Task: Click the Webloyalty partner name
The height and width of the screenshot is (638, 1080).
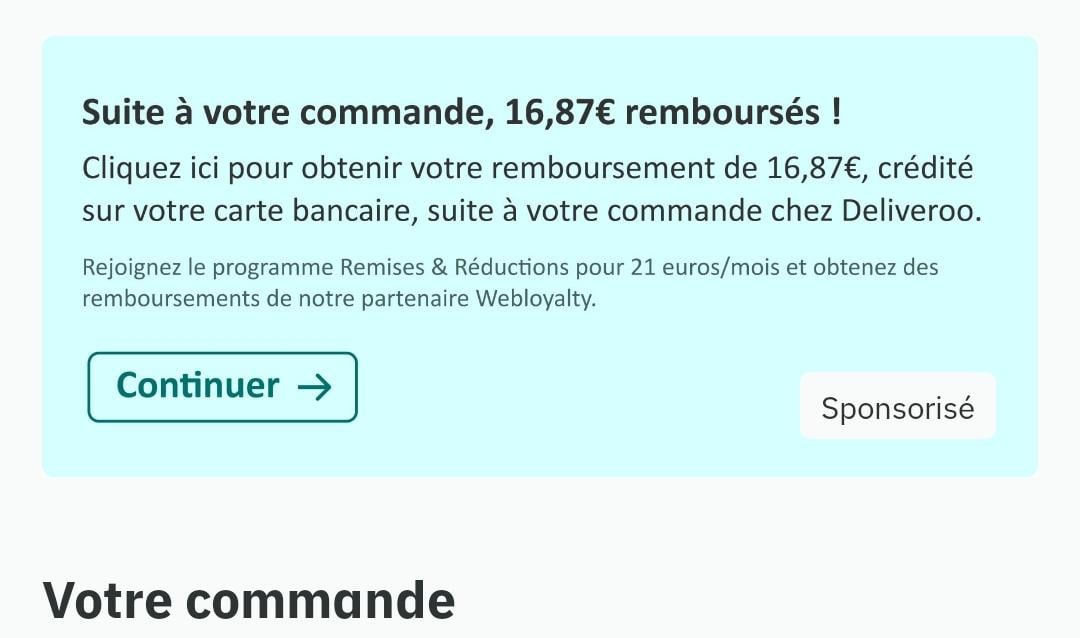Action: click(536, 299)
